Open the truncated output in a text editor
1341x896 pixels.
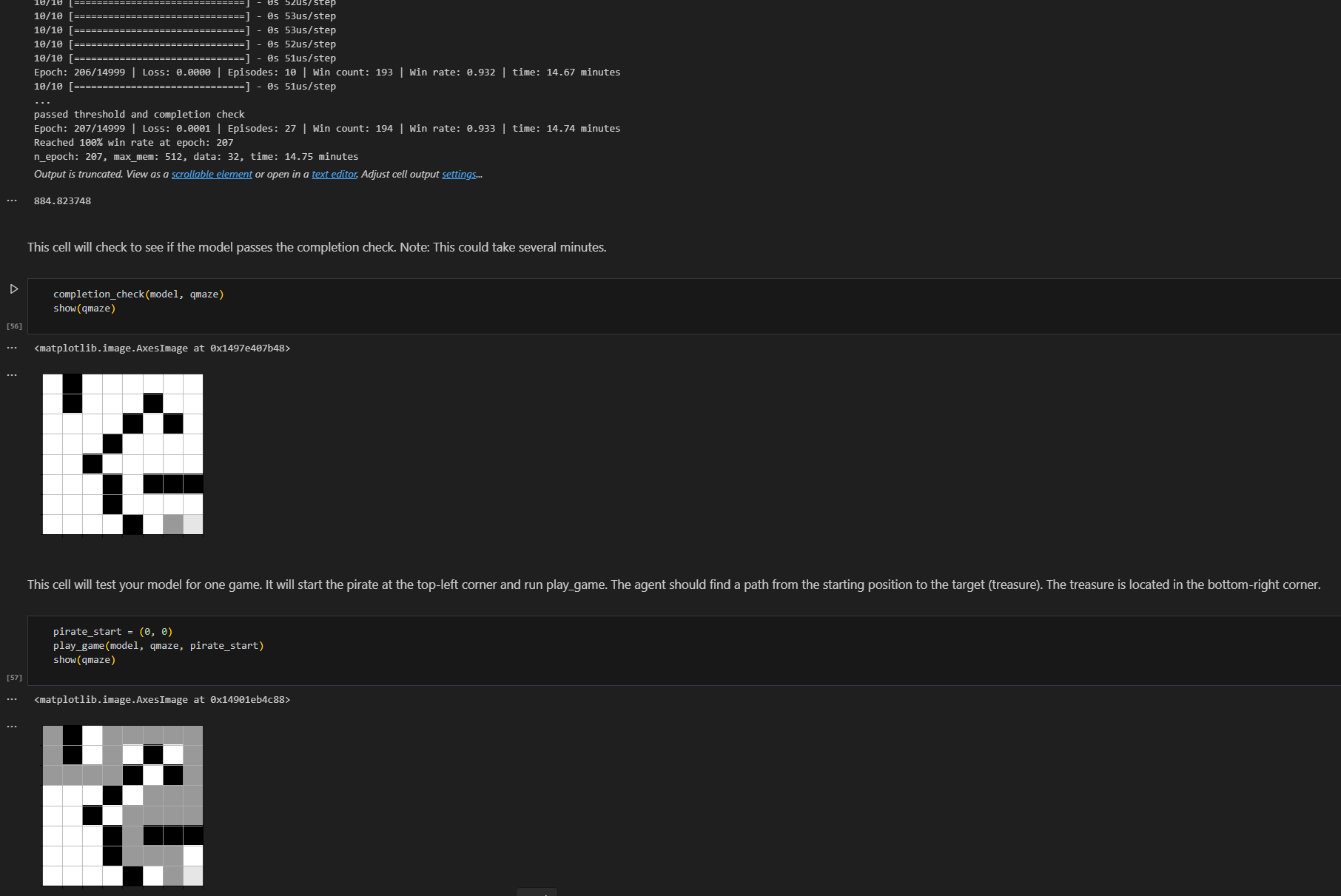point(335,175)
